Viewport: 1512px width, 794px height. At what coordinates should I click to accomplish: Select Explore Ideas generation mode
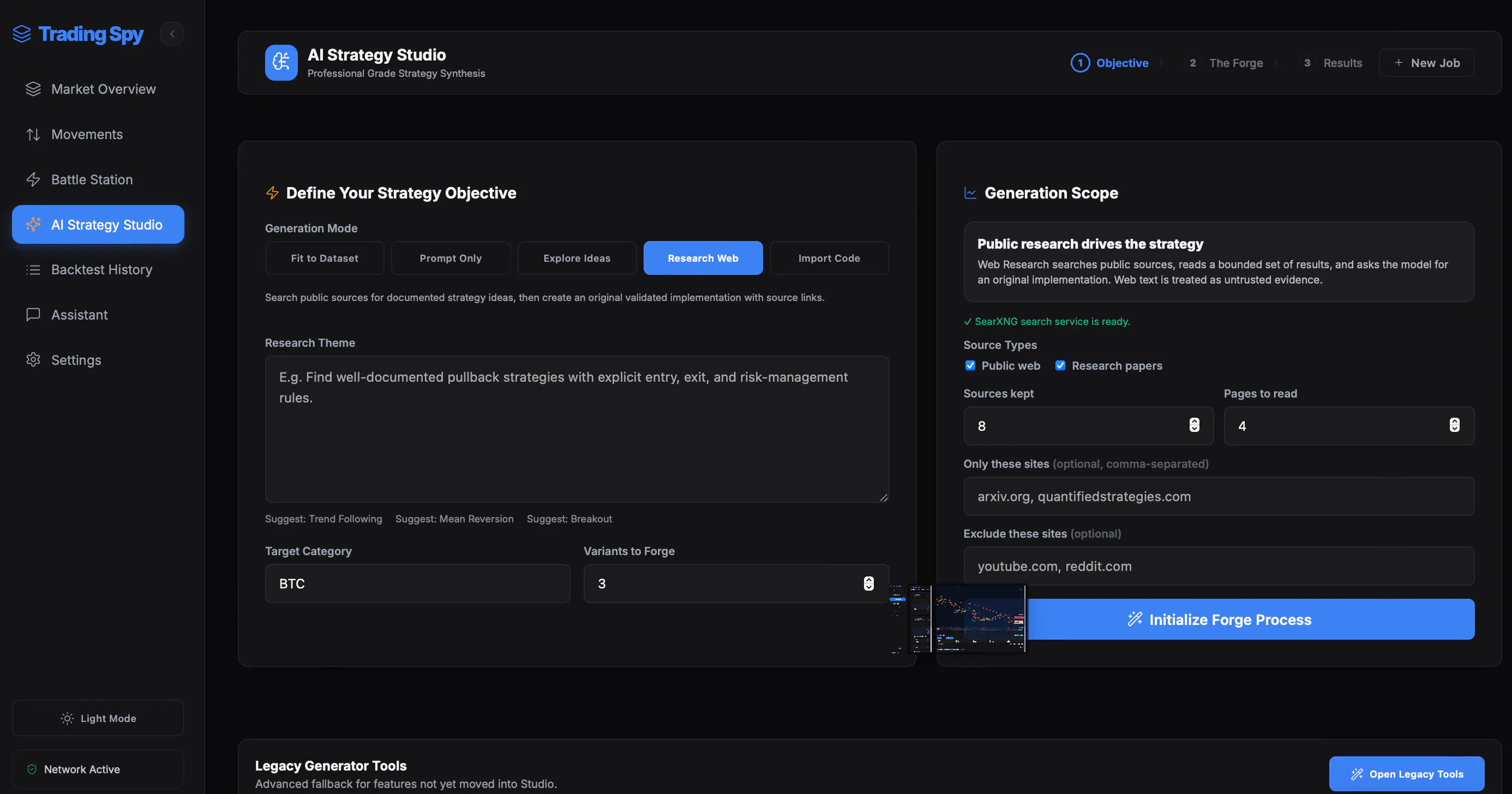click(x=577, y=258)
